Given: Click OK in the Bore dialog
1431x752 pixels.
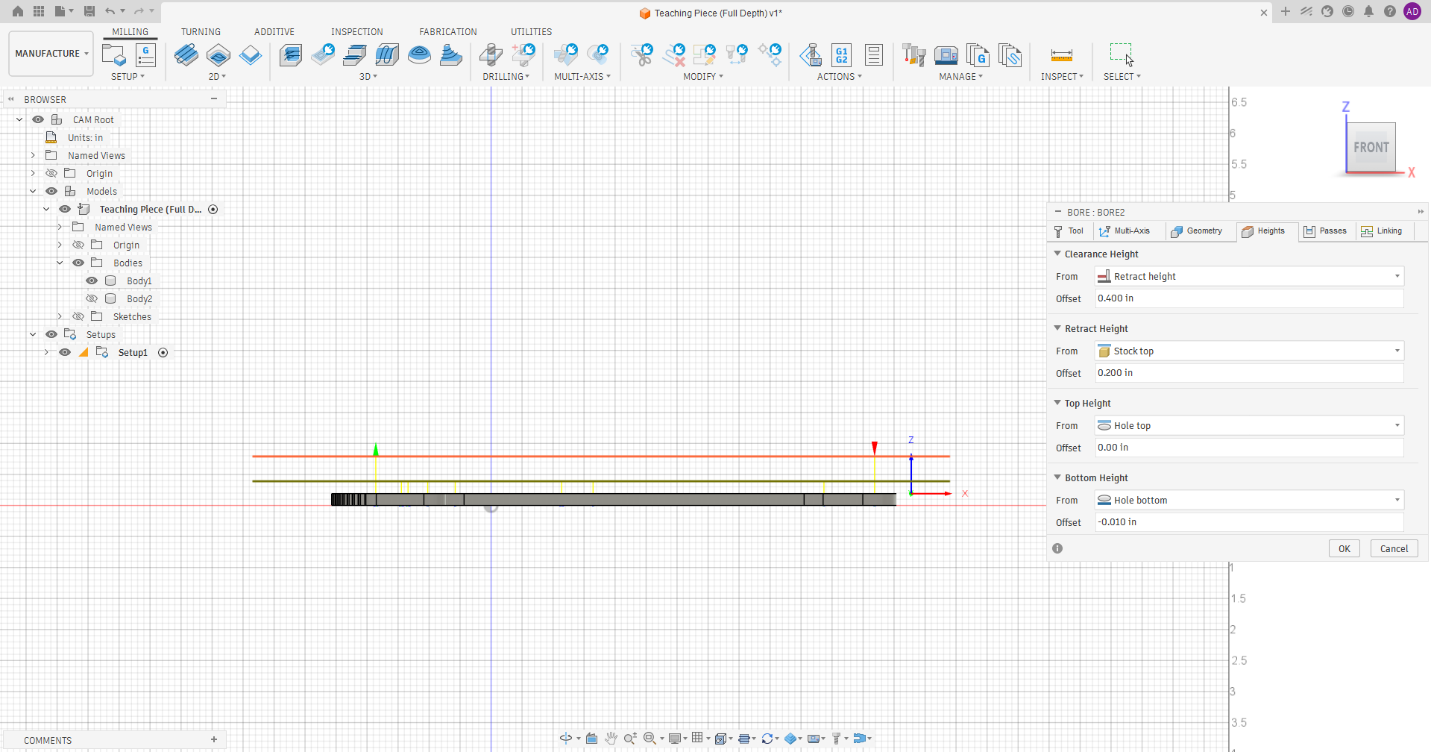Looking at the screenshot, I should pos(1344,548).
